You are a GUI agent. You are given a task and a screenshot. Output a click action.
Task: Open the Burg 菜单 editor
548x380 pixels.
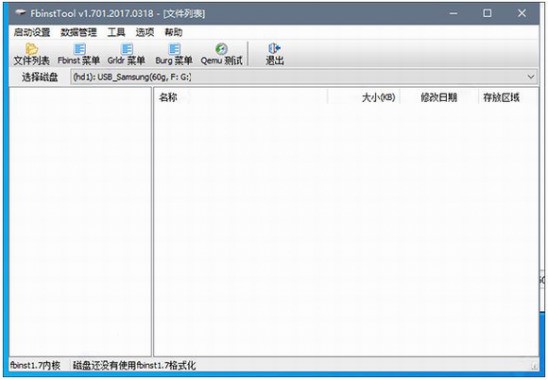[174, 54]
